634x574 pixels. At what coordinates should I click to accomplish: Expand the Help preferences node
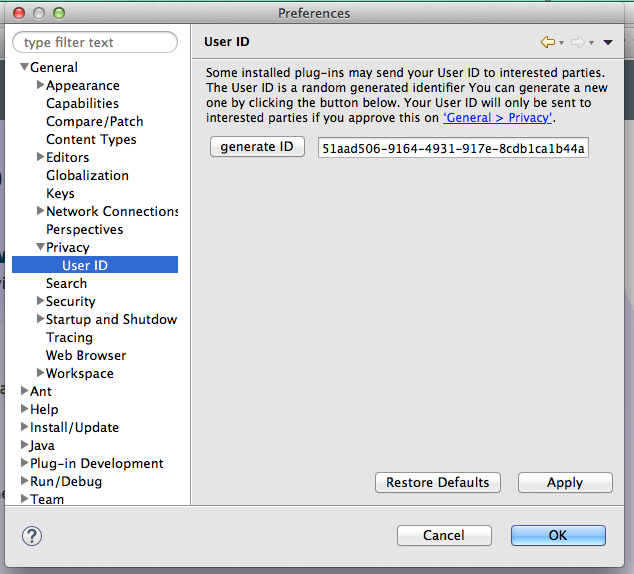pyautogui.click(x=24, y=408)
